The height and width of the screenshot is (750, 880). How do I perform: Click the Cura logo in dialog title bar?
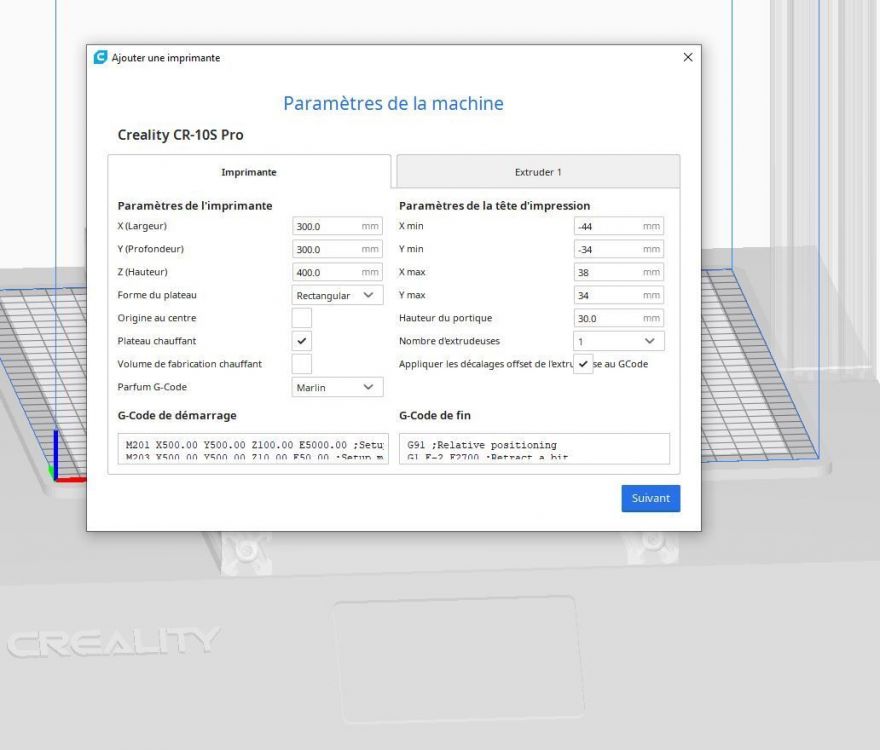point(100,57)
